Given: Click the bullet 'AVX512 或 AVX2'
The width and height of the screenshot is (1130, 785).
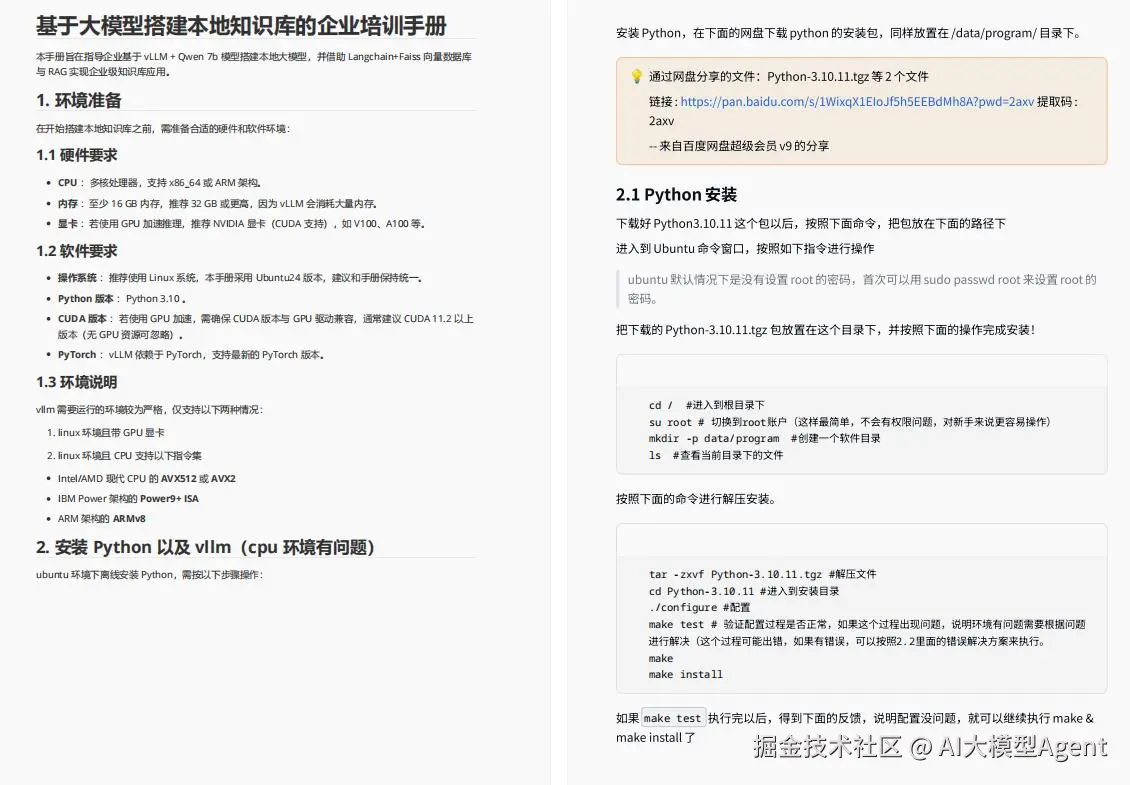Looking at the screenshot, I should pos(146,479).
